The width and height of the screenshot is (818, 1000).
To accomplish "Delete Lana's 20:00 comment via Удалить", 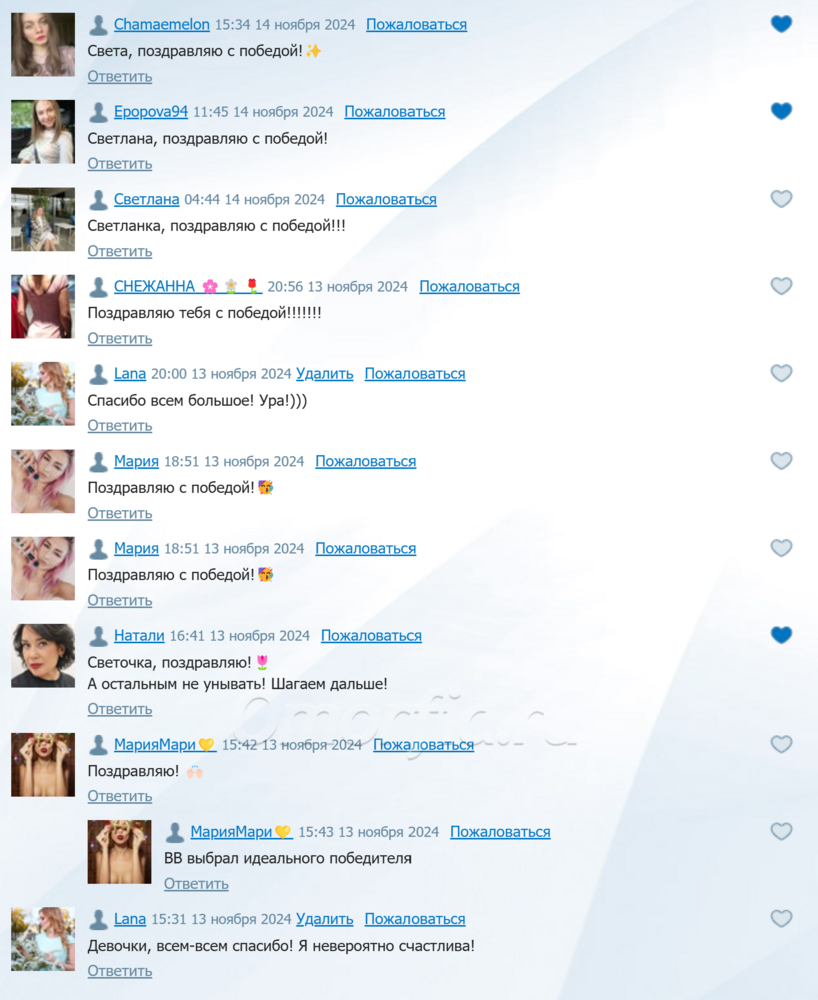I will [x=325, y=374].
